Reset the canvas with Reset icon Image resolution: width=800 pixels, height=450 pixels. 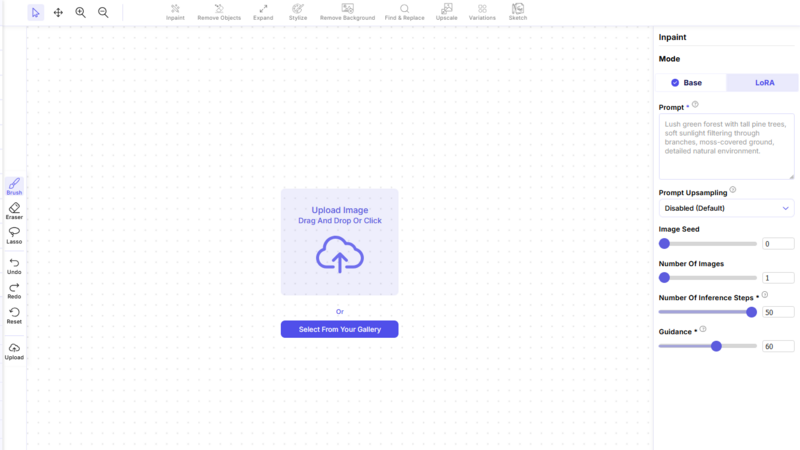[x=14, y=315]
